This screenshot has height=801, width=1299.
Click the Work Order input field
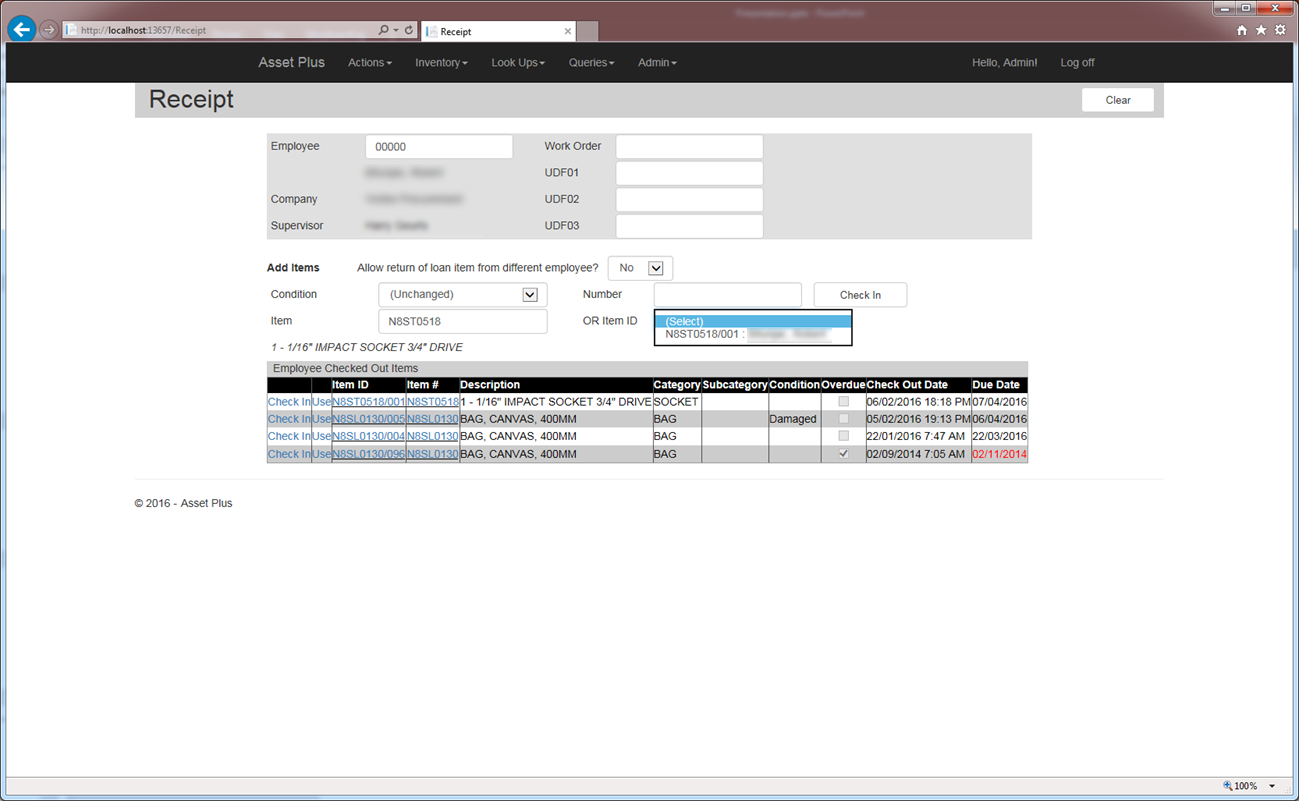coord(689,147)
